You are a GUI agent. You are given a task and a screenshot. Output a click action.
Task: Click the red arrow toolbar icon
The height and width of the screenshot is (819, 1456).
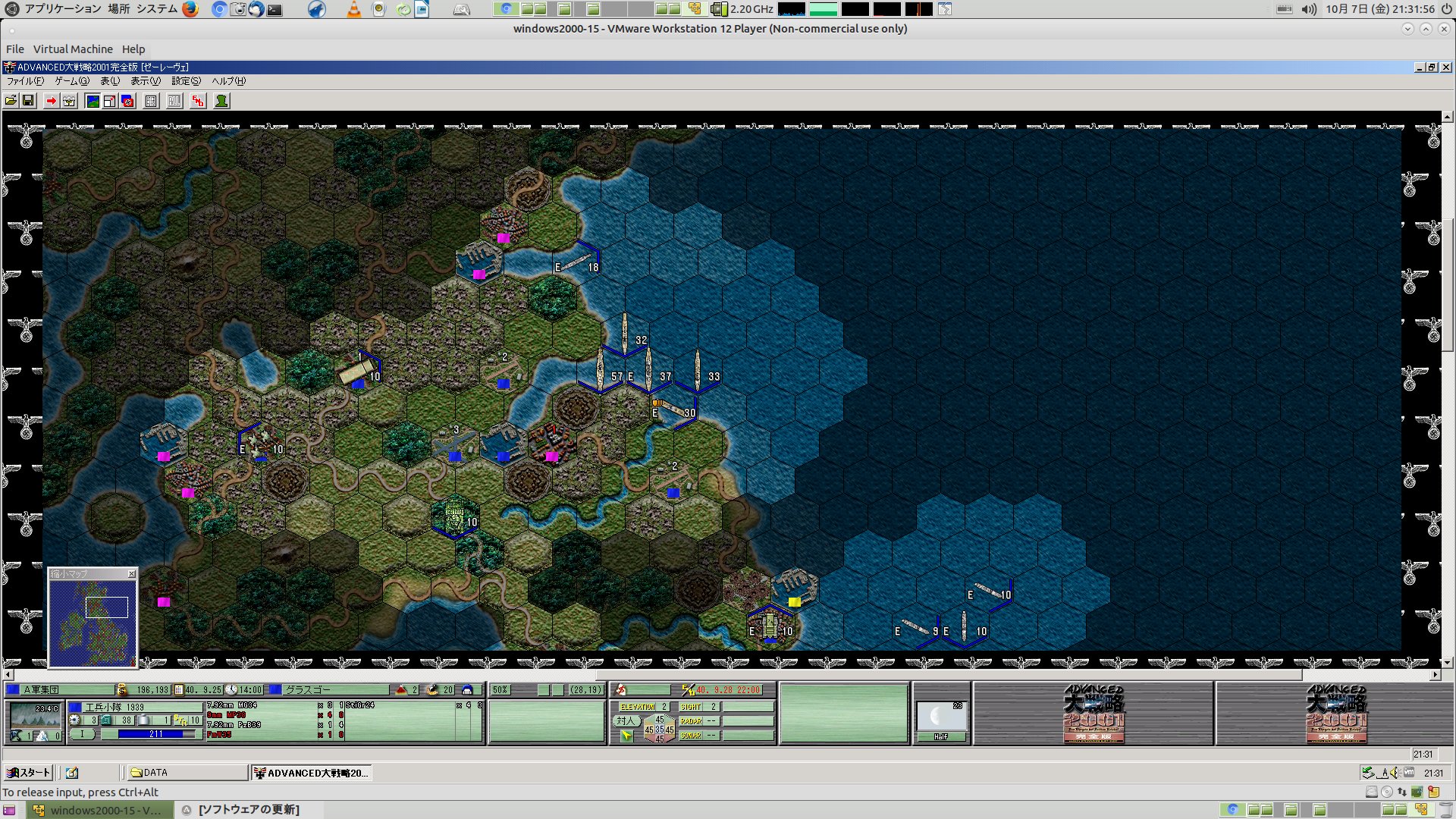click(x=51, y=101)
